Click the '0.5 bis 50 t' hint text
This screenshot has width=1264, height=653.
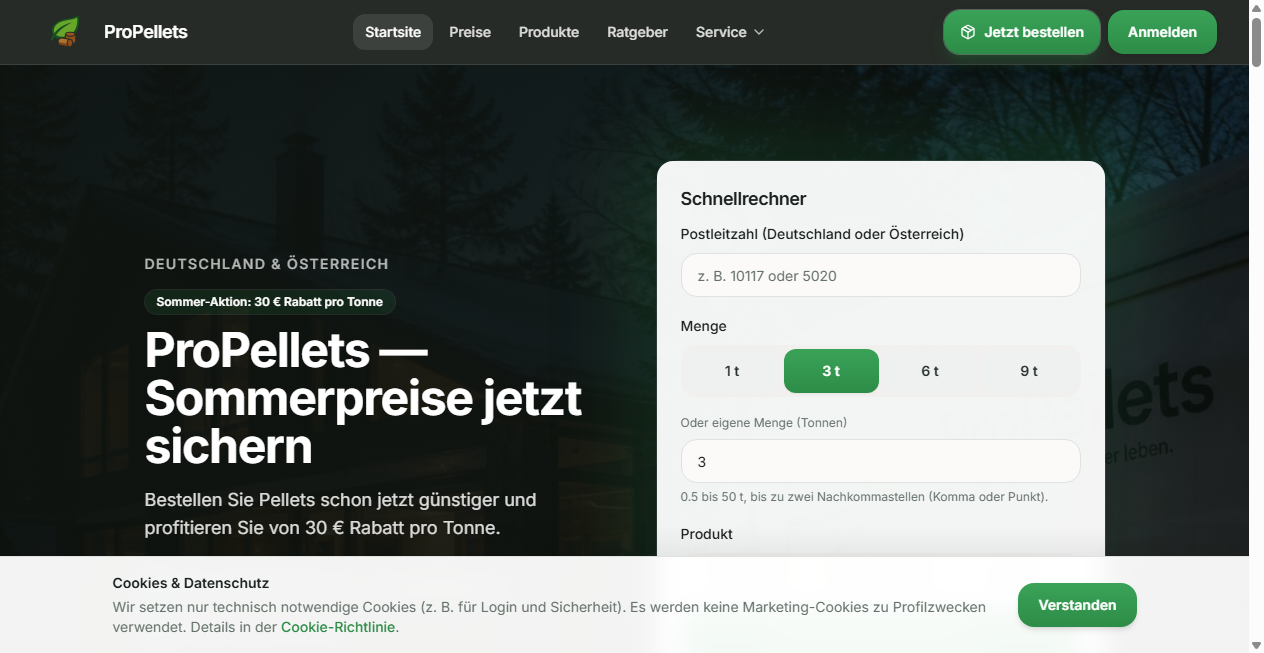[x=864, y=497]
